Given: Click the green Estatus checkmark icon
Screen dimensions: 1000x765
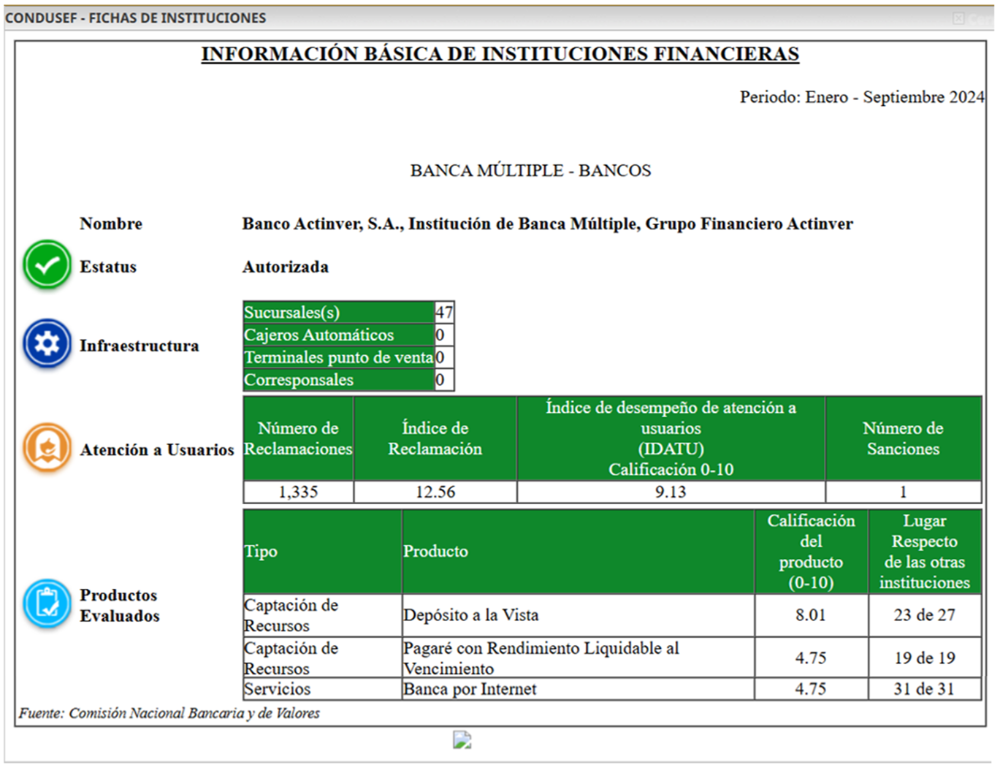Looking at the screenshot, I should 47,266.
